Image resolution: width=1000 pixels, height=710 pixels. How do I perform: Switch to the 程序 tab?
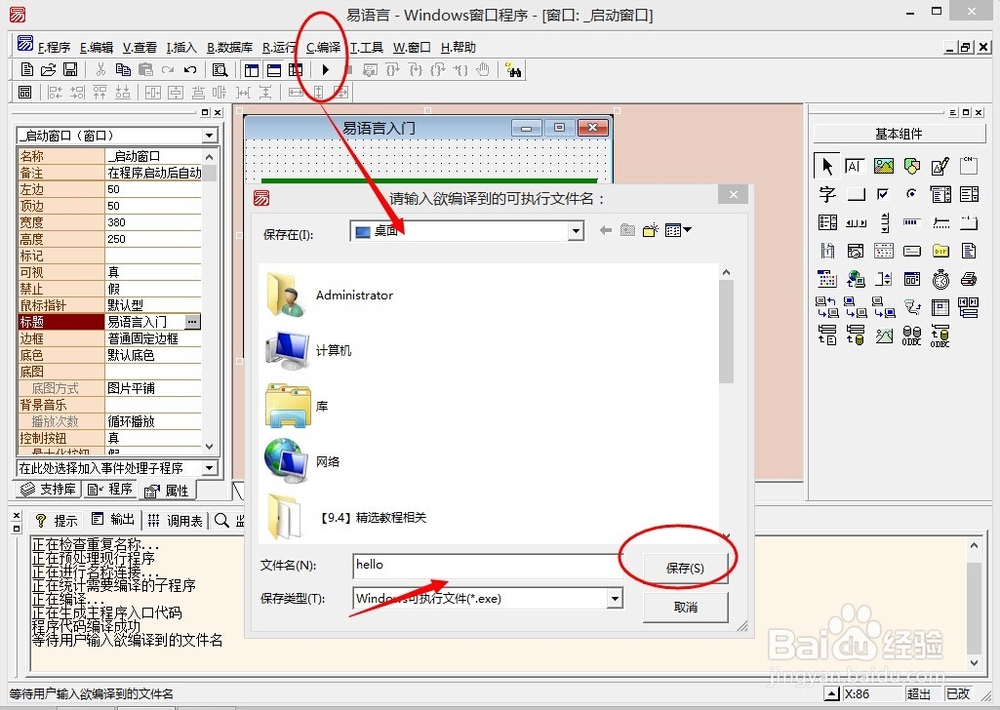click(110, 489)
